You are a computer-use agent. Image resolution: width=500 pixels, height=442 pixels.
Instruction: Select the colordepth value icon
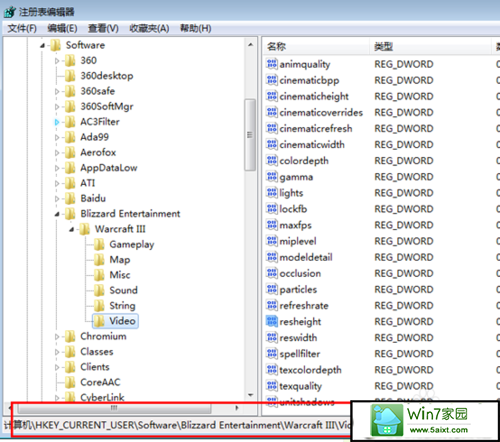point(272,160)
